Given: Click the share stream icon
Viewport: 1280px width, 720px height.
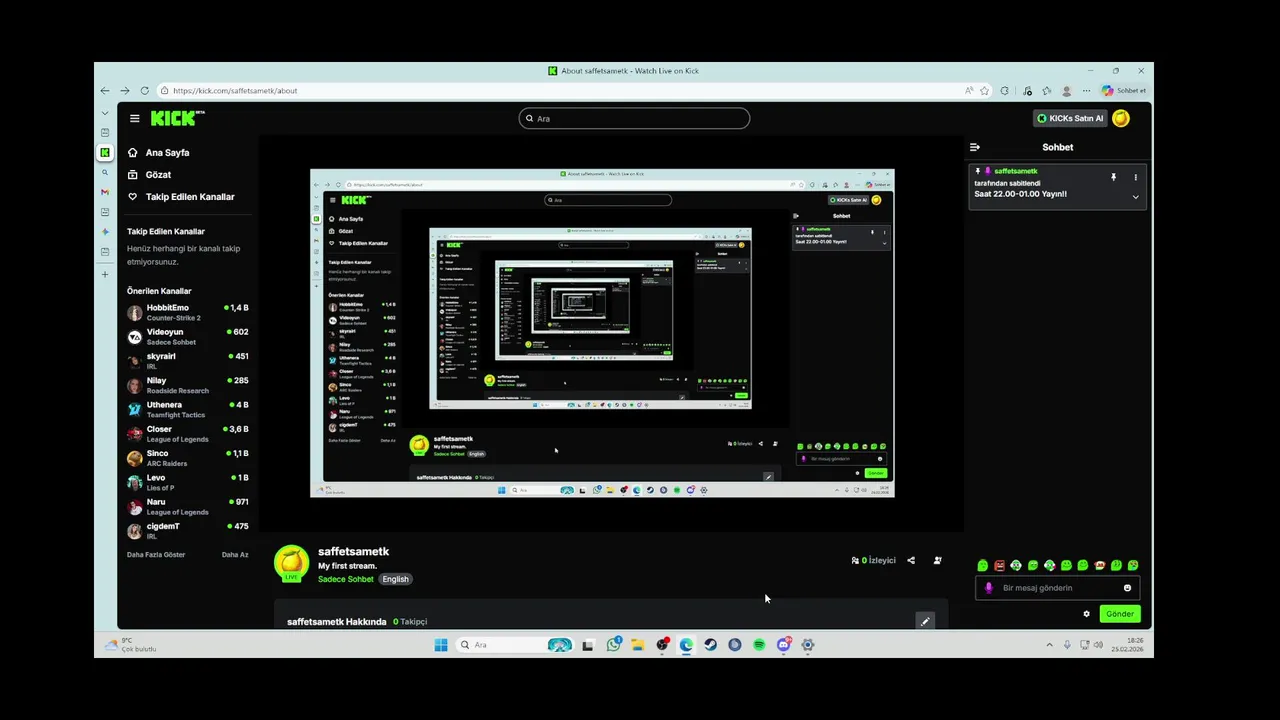Looking at the screenshot, I should (x=911, y=561).
